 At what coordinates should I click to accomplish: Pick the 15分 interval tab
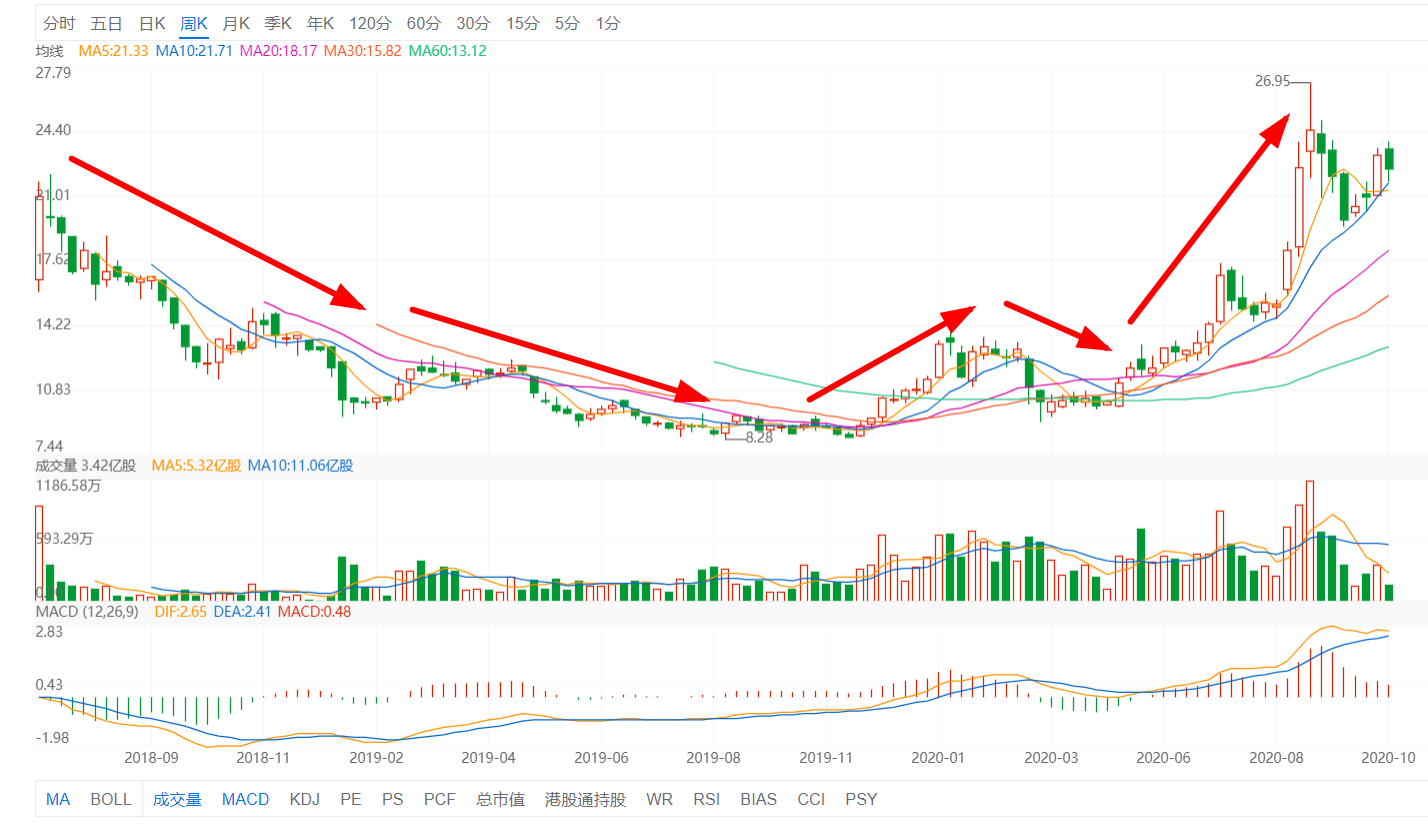point(522,23)
